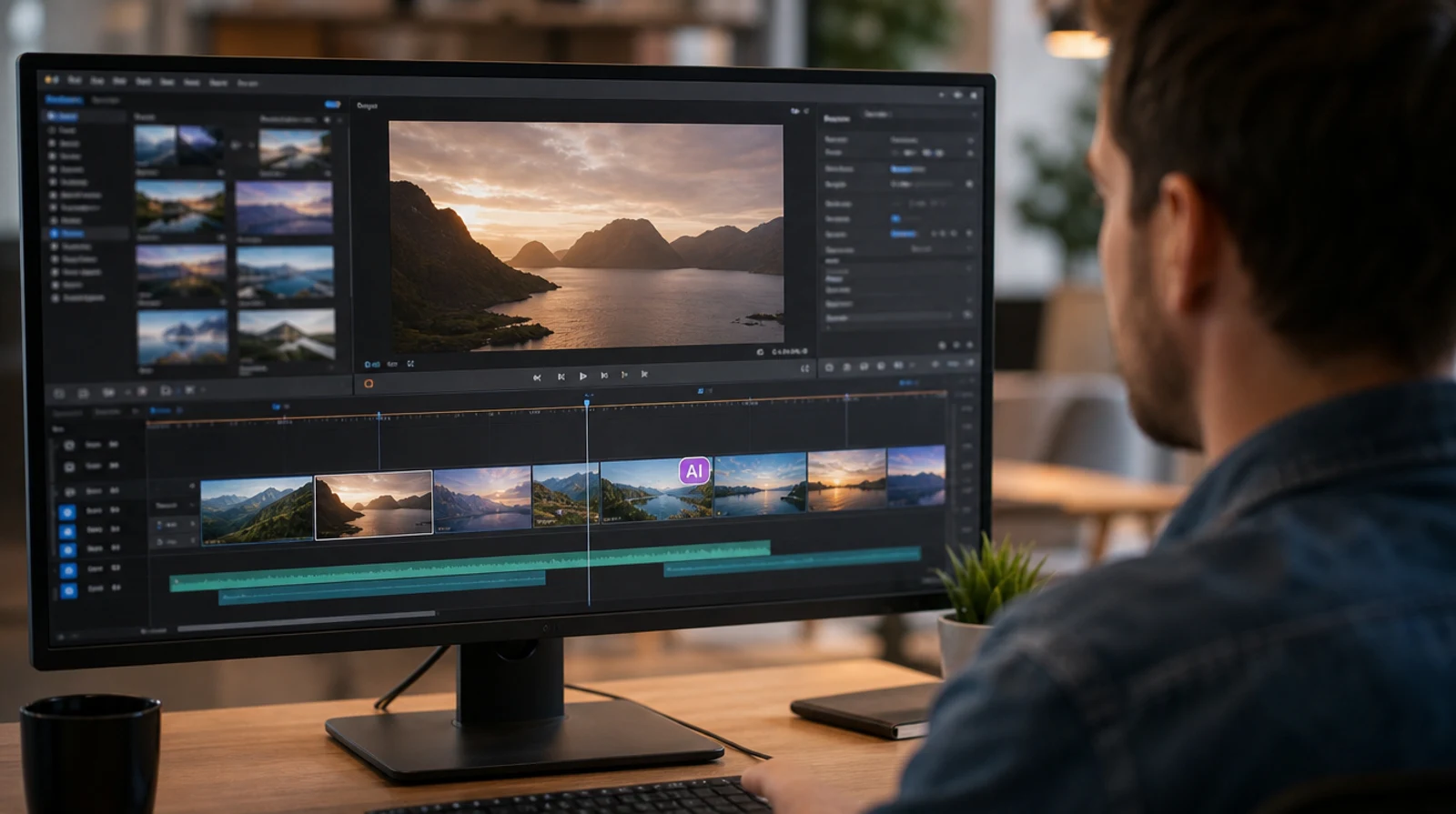Toggle the blue pill switch atop media library
This screenshot has height=814, width=1456.
(x=333, y=105)
